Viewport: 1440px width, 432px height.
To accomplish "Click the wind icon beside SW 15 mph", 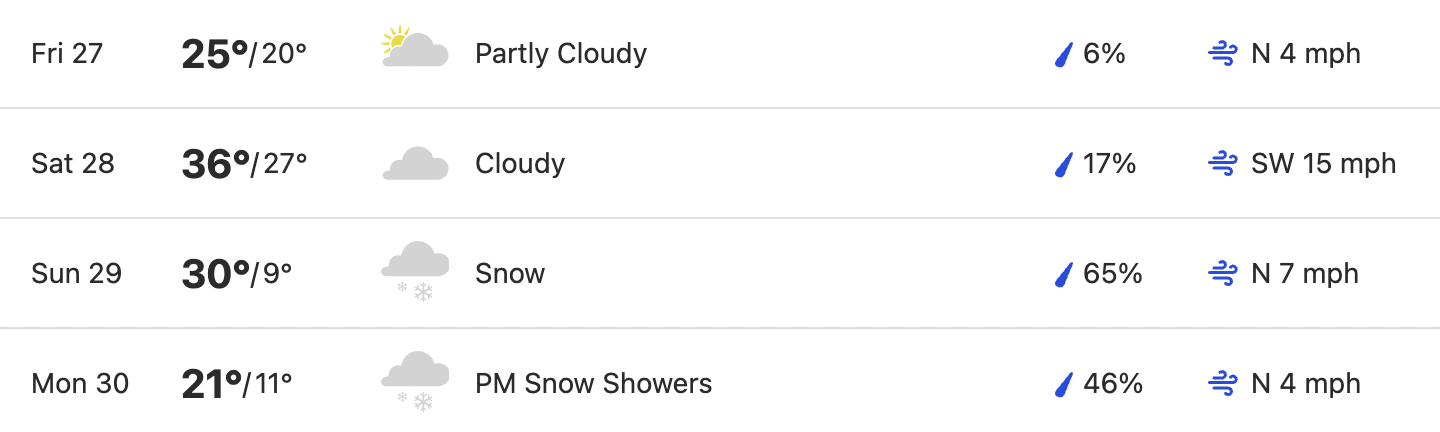I will pos(1223,164).
